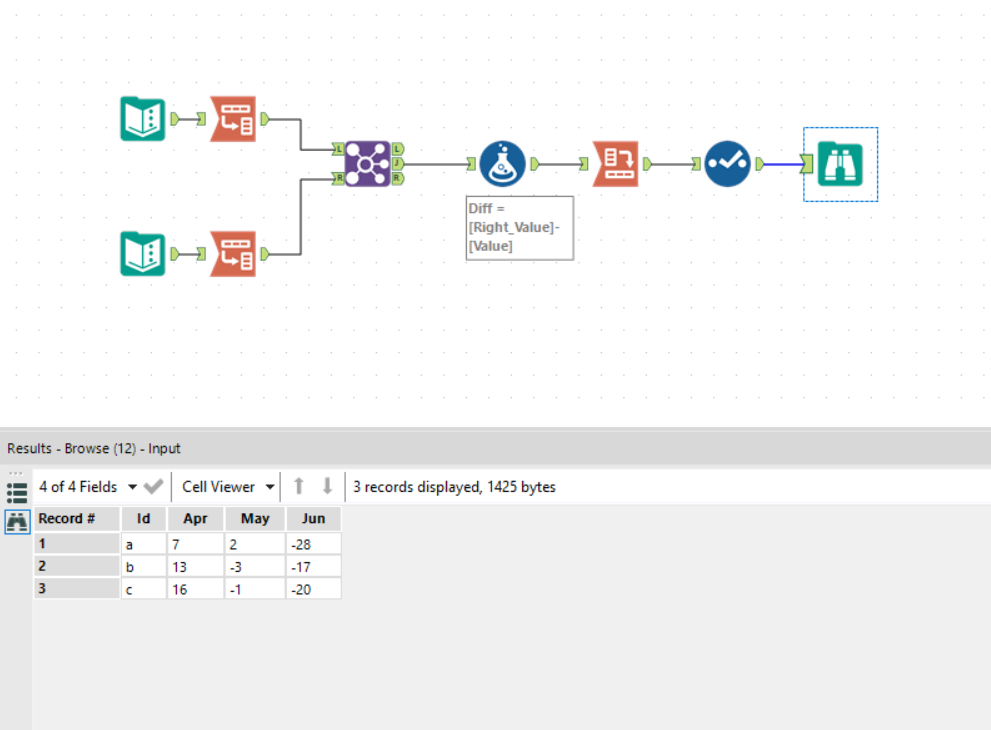The width and height of the screenshot is (991, 730).
Task: Open the Diff formula annotation box
Action: coord(520,228)
